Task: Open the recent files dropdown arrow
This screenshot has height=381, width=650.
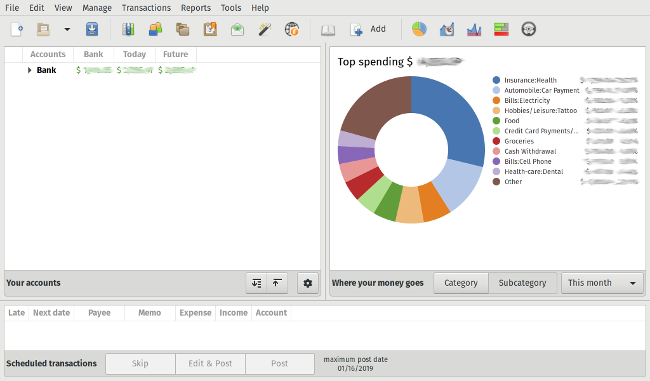Action: tap(67, 29)
